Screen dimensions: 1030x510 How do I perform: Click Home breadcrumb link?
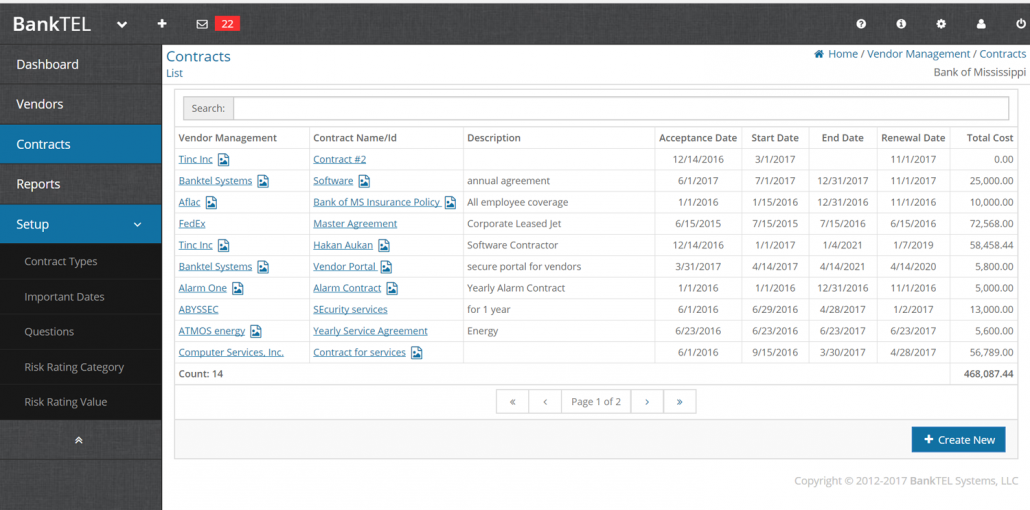[x=843, y=54]
